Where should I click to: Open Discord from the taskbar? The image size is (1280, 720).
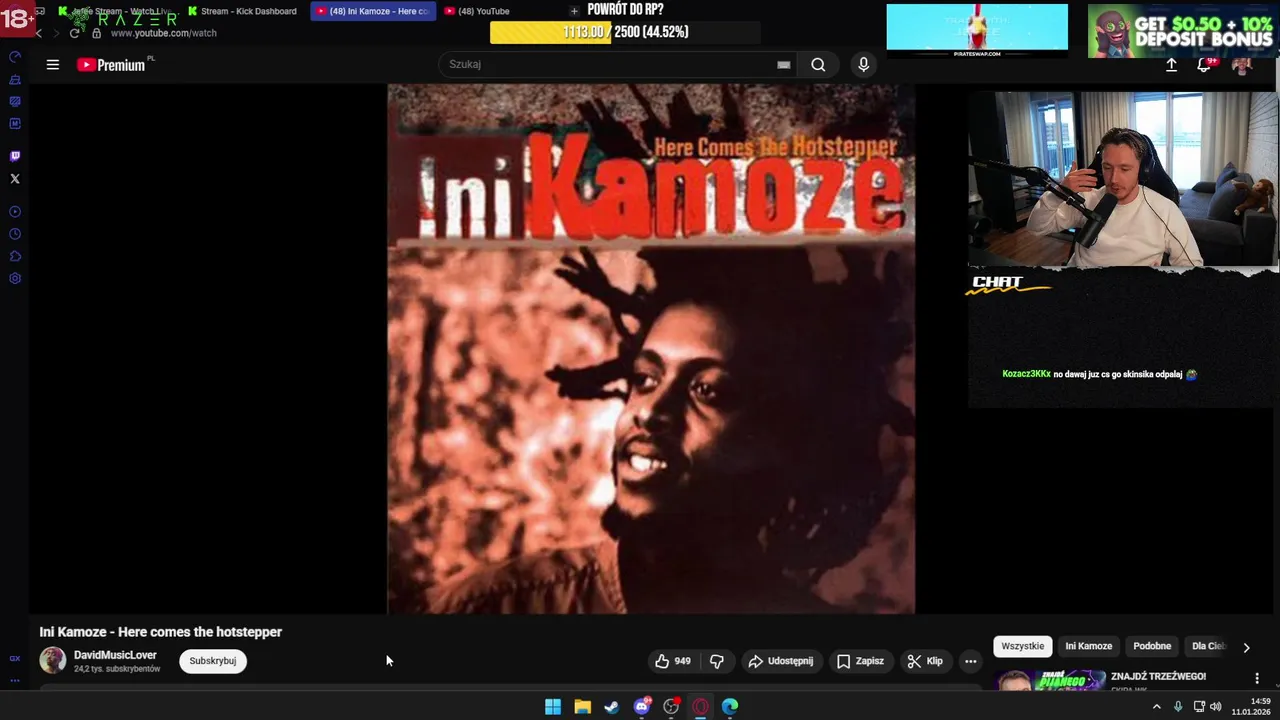coord(642,707)
